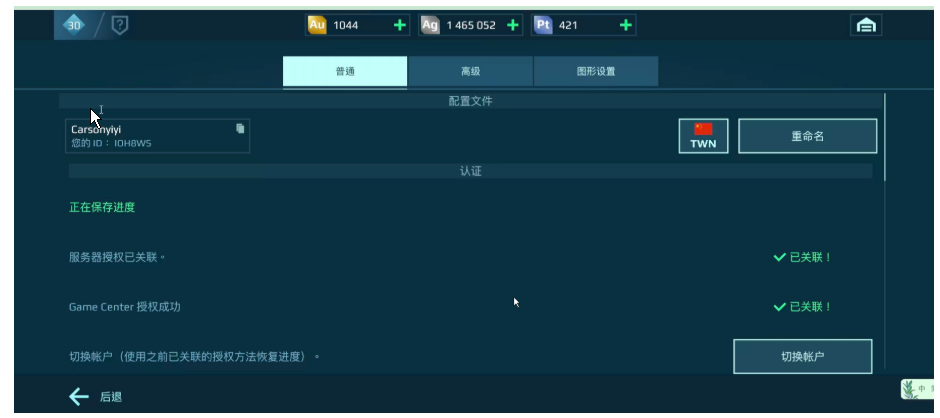Click the 1 465 052 silver amount
The width and height of the screenshot is (940, 418).
point(471,25)
